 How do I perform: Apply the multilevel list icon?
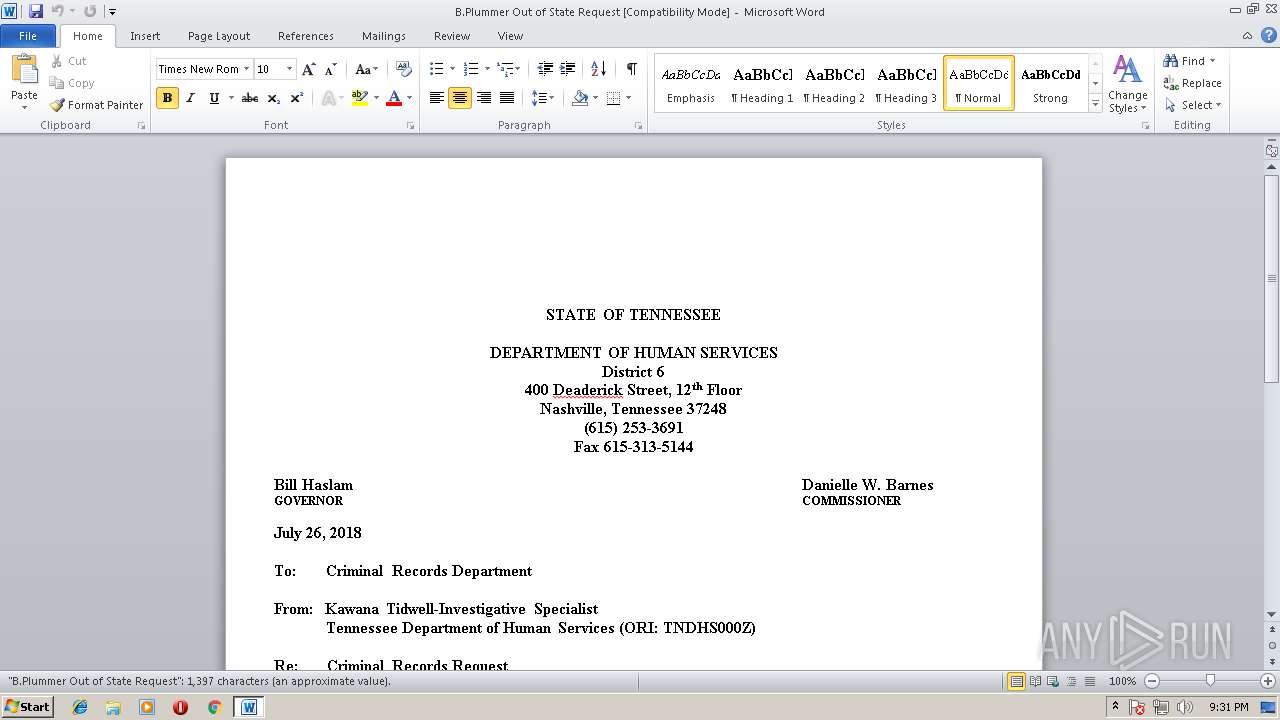505,69
